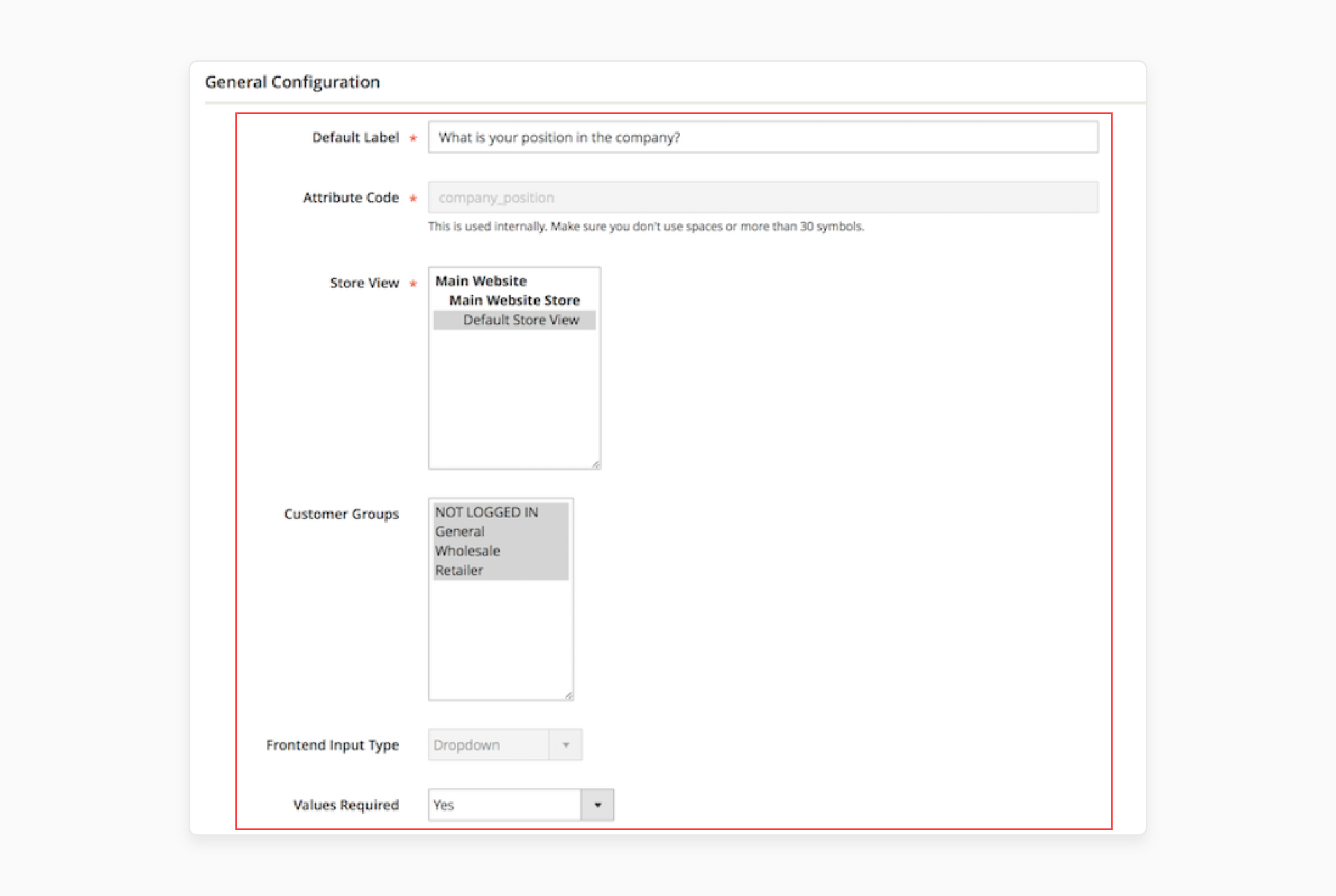This screenshot has width=1336, height=896.
Task: Grab Store View list resize handle
Action: [x=596, y=465]
